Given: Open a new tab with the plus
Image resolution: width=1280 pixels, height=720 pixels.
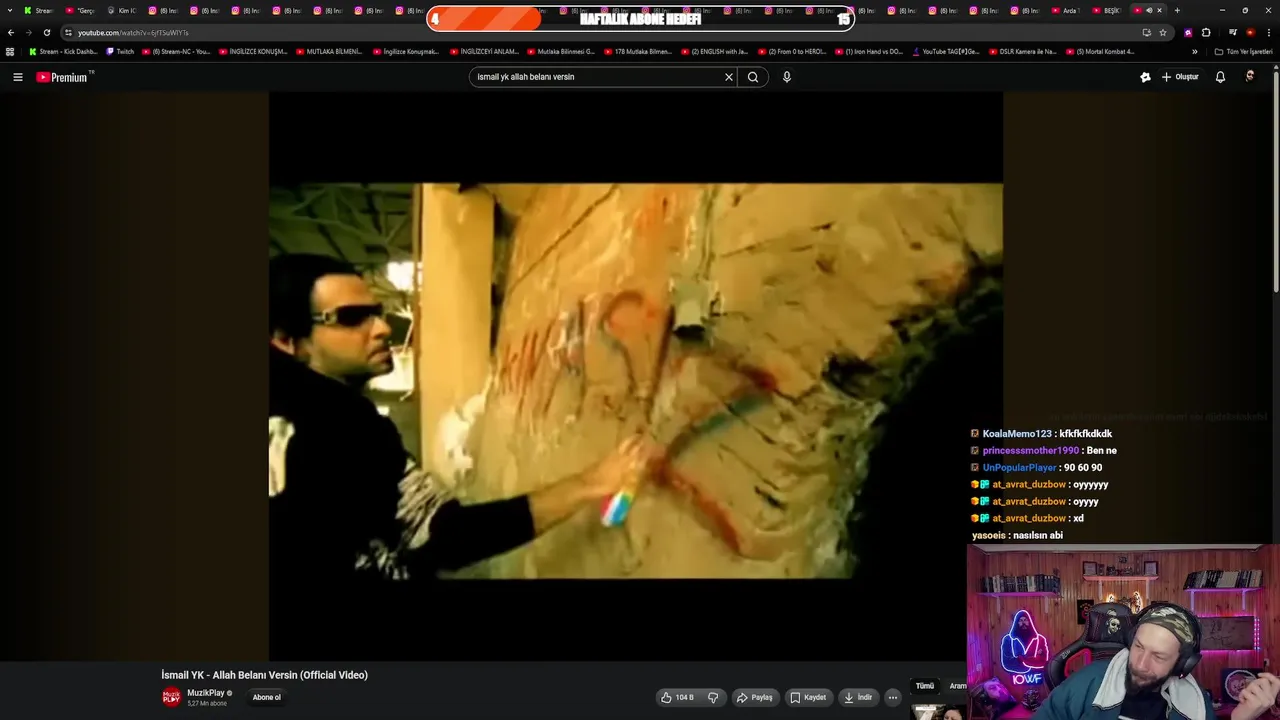Looking at the screenshot, I should pyautogui.click(x=1177, y=10).
